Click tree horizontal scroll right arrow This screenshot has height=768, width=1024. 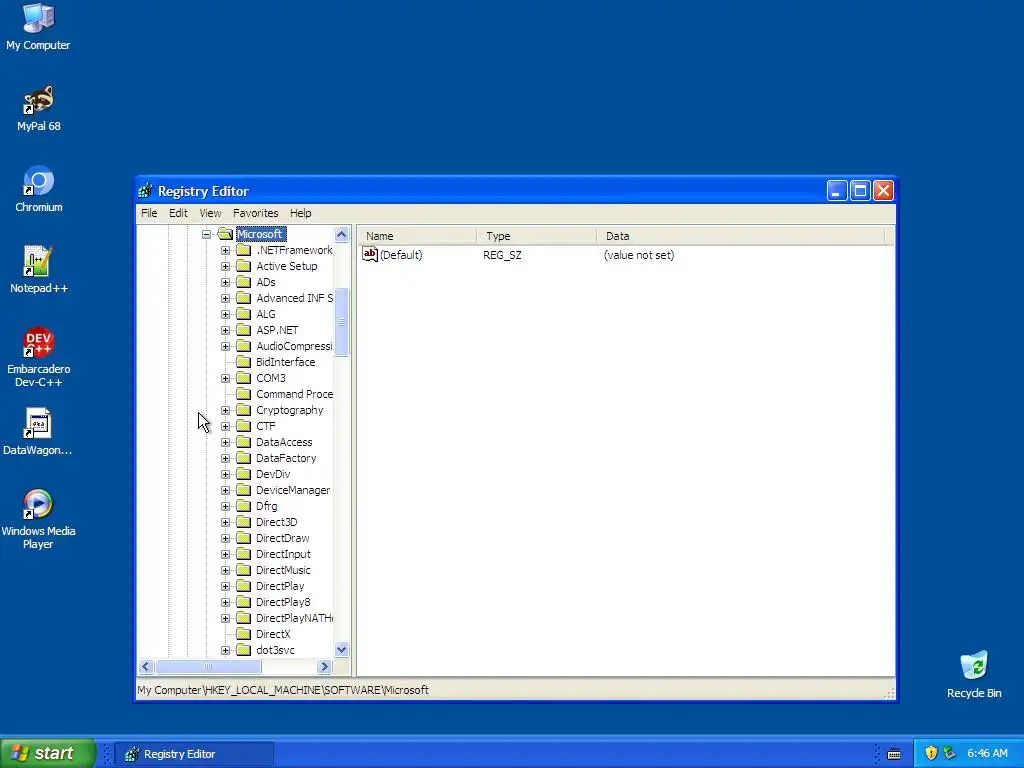tap(325, 667)
